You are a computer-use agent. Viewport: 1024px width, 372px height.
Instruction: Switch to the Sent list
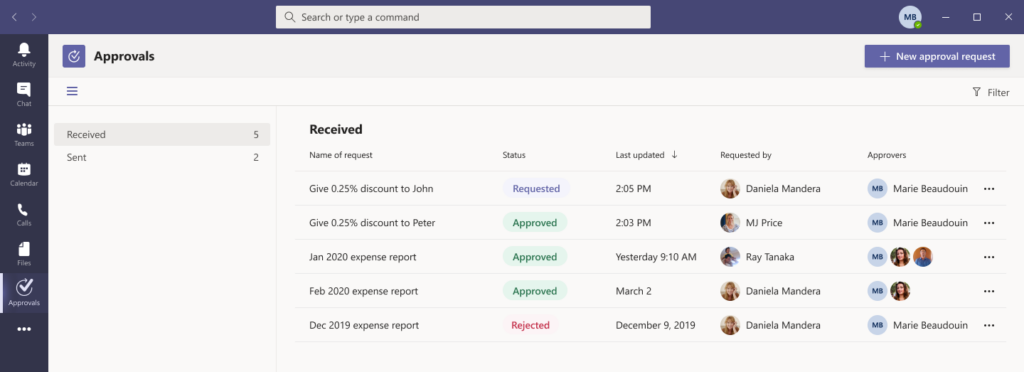click(x=162, y=157)
